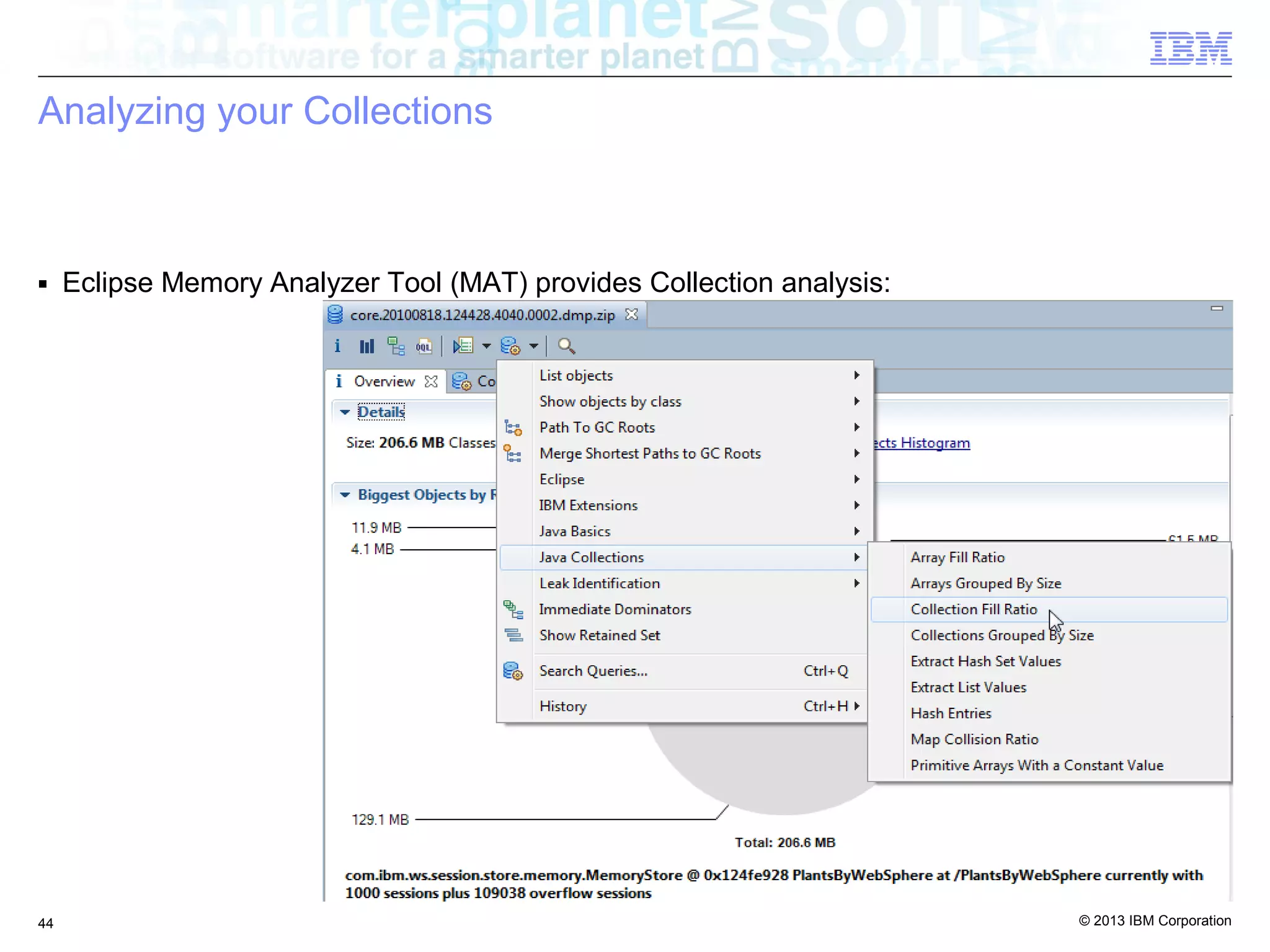Close the Overview tab
Viewport: 1270px width, 952px height.
click(x=431, y=381)
